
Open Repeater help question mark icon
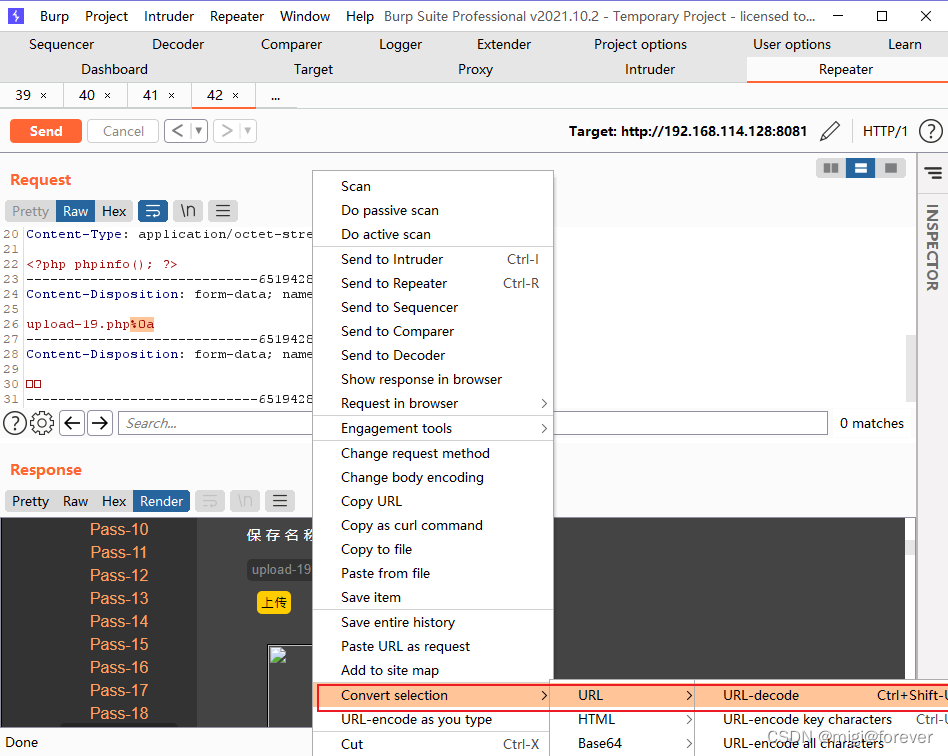tap(930, 131)
